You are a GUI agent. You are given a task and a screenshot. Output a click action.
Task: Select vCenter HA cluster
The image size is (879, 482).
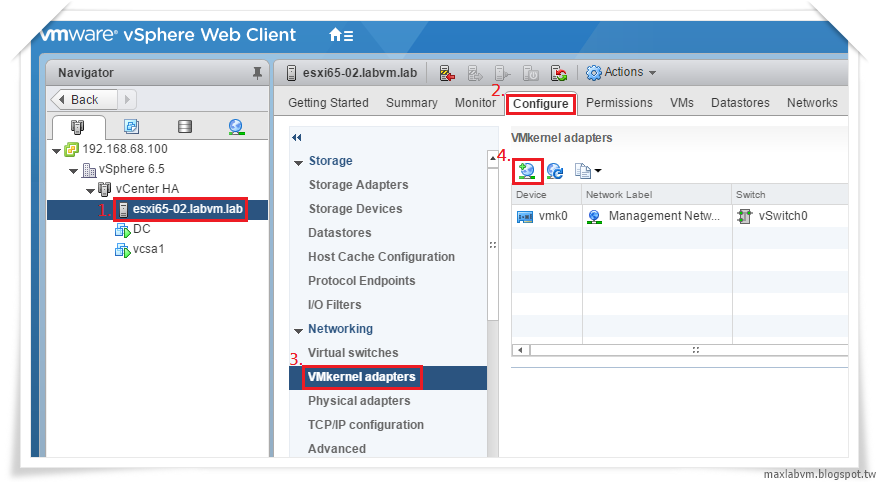(147, 189)
